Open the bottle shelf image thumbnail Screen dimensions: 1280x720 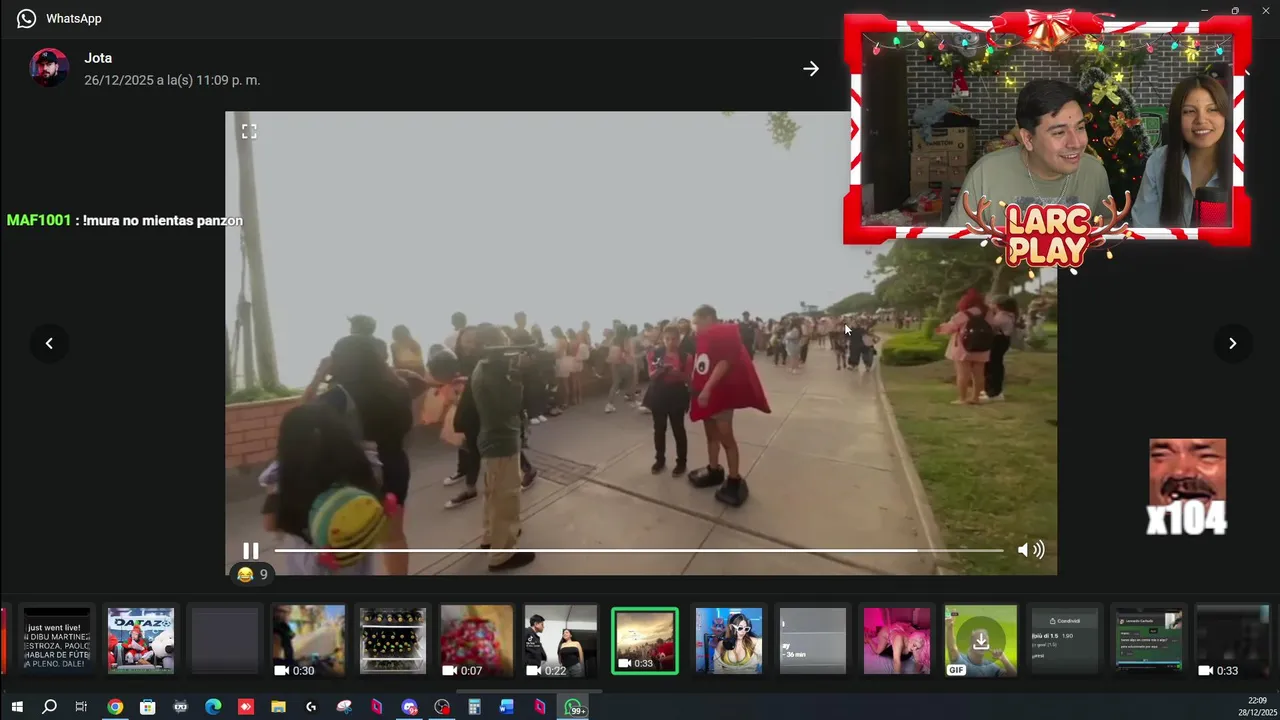click(x=393, y=641)
